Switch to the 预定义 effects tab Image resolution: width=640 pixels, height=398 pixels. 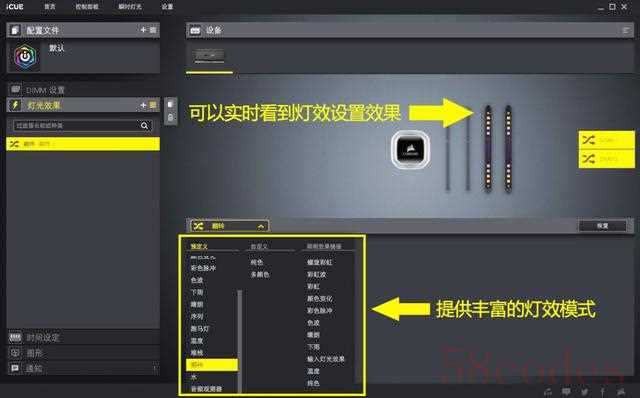tap(199, 247)
